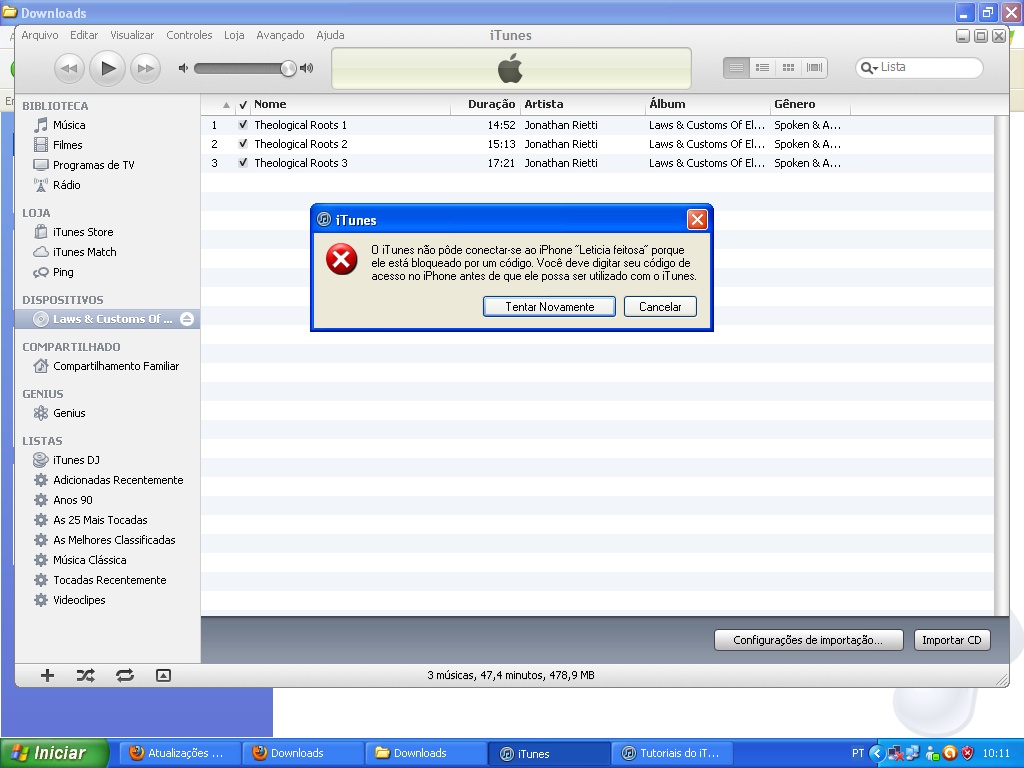1024x768 pixels.
Task: Open the Visualizar menu
Action: (132, 35)
